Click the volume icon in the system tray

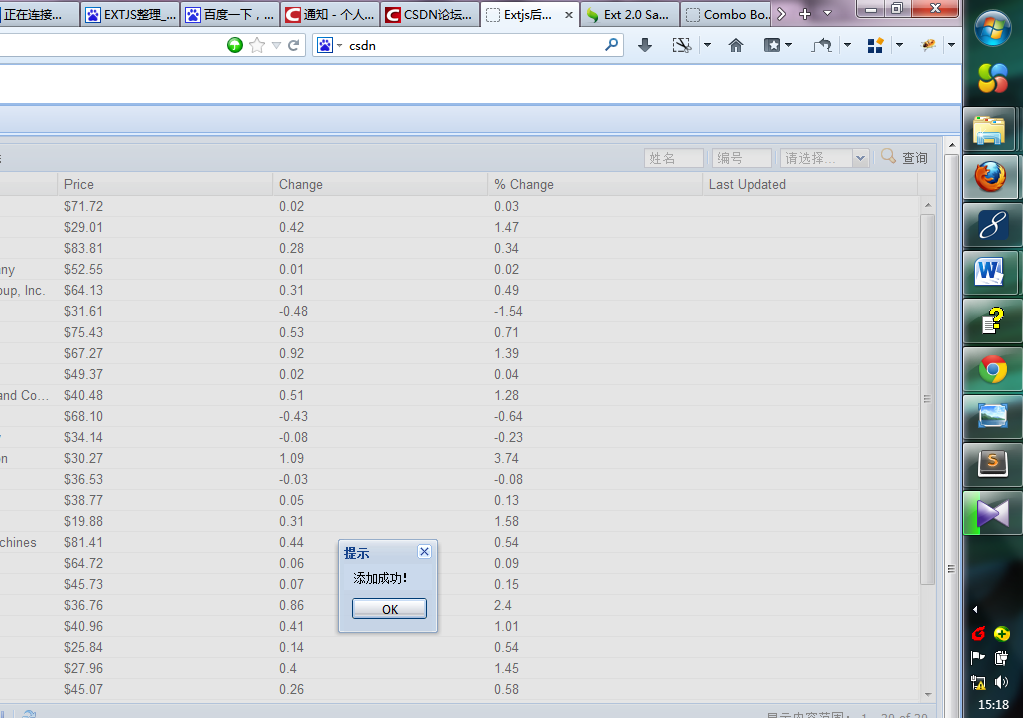1001,682
